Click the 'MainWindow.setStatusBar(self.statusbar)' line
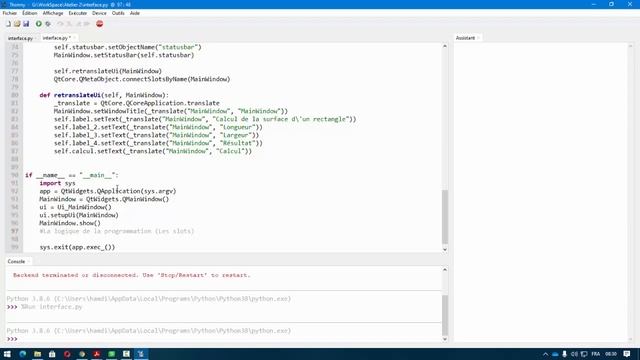The width and height of the screenshot is (640, 360). click(124, 55)
